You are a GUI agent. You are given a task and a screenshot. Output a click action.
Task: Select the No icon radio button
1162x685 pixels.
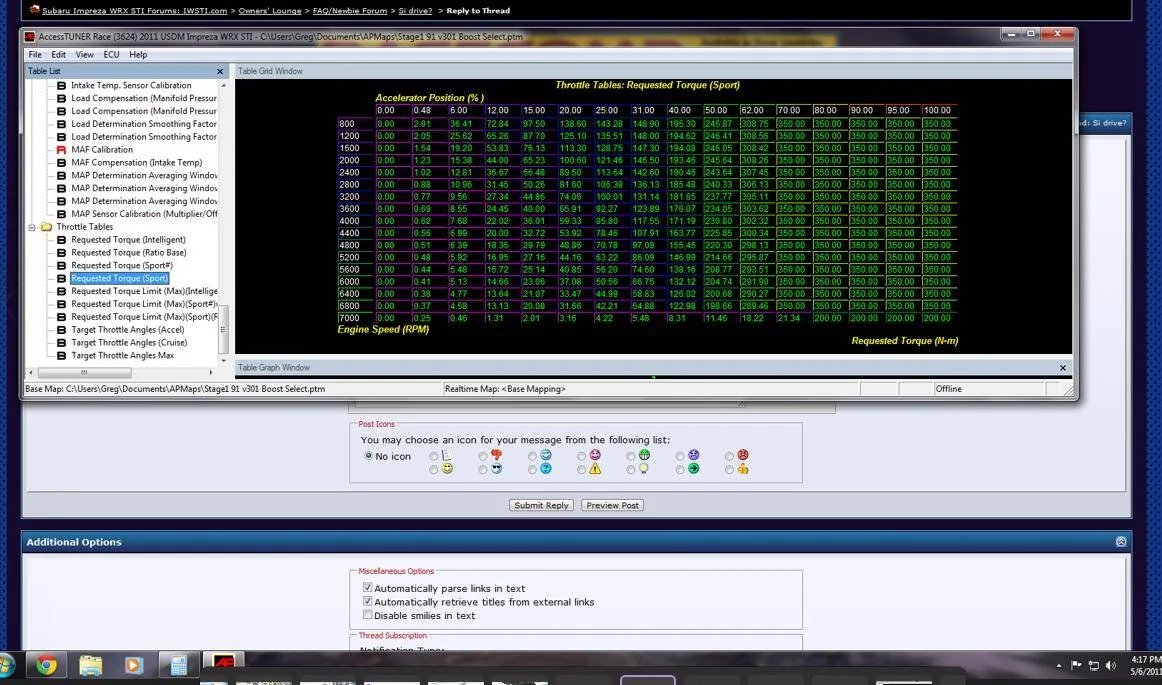[368, 456]
